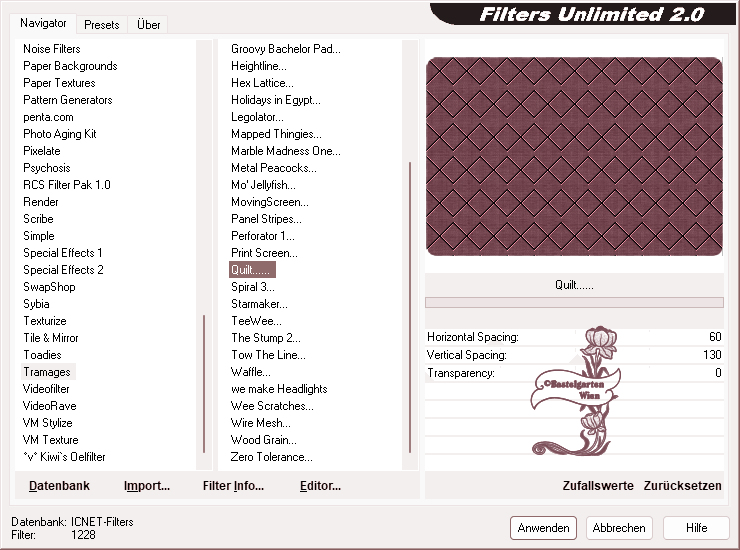Image resolution: width=740 pixels, height=550 pixels.
Task: Choose Panel Stripes filter
Action: click(266, 219)
